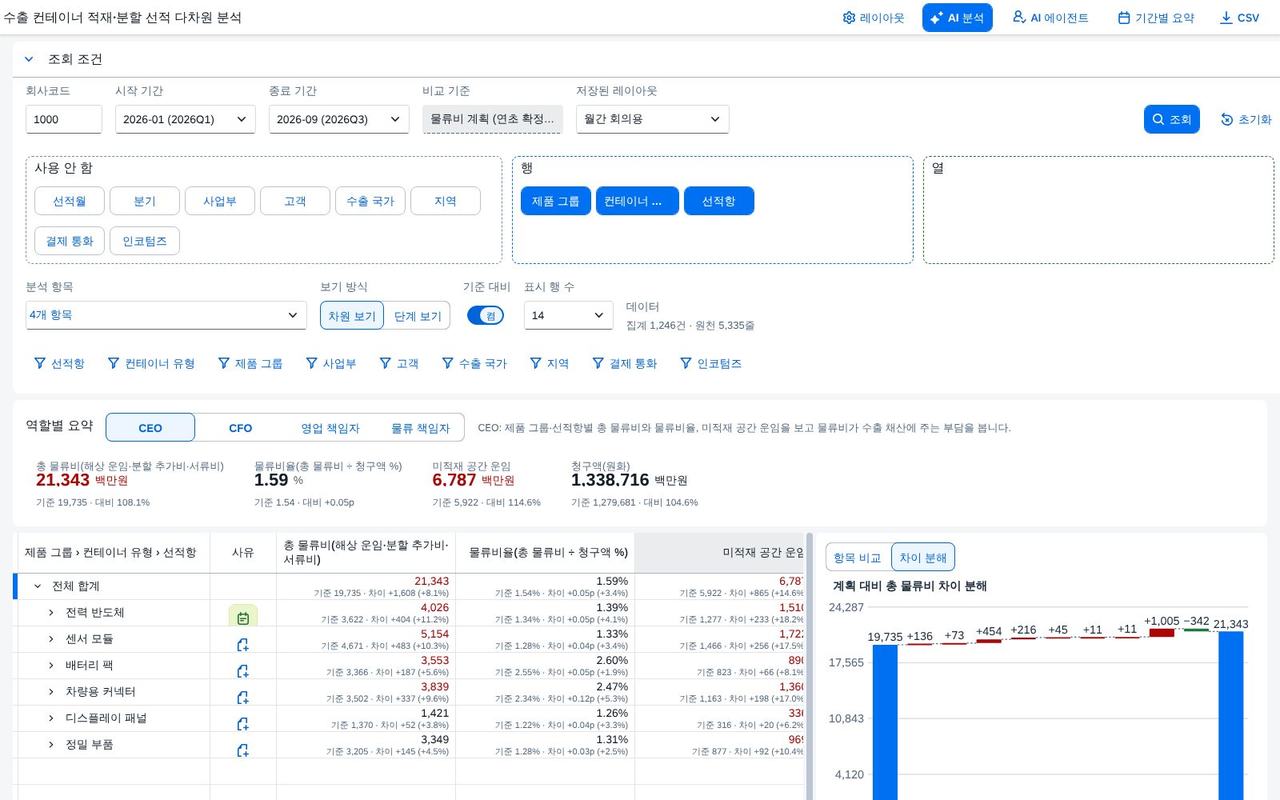
Task: Click the 초기화 reset icon button
Action: coord(1246,119)
